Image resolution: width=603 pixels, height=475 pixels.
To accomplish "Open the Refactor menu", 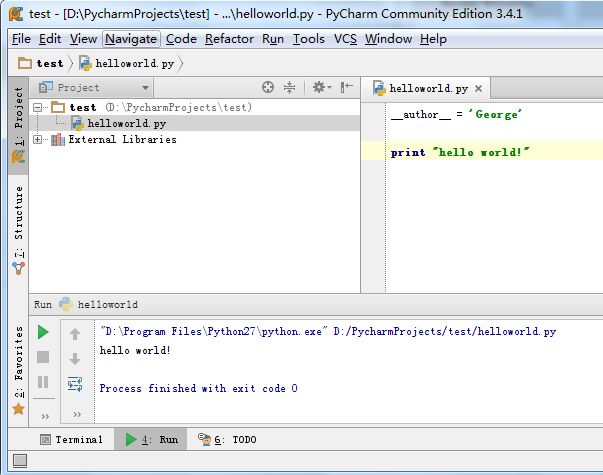I will click(229, 39).
